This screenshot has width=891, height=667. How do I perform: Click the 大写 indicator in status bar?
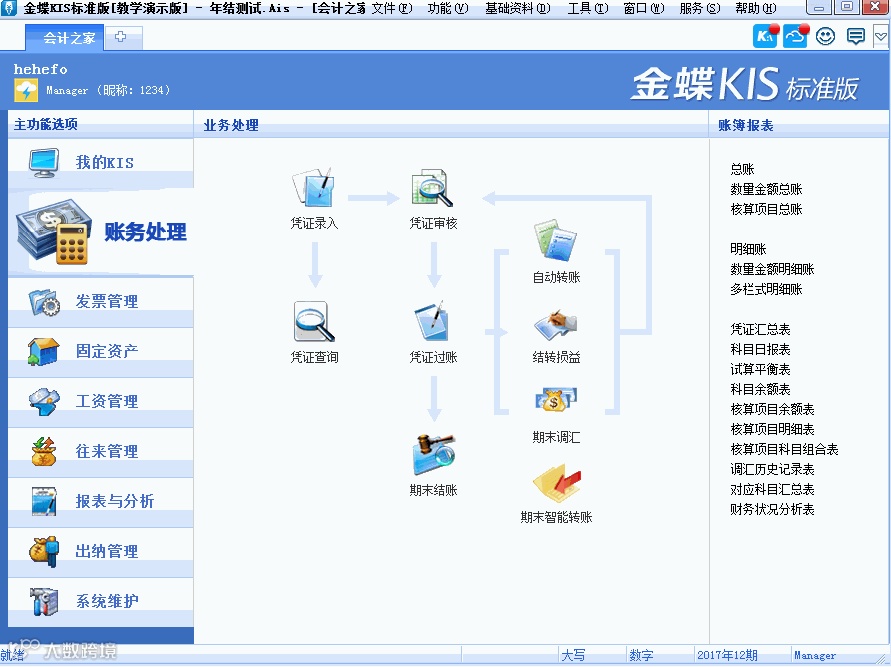coord(573,655)
